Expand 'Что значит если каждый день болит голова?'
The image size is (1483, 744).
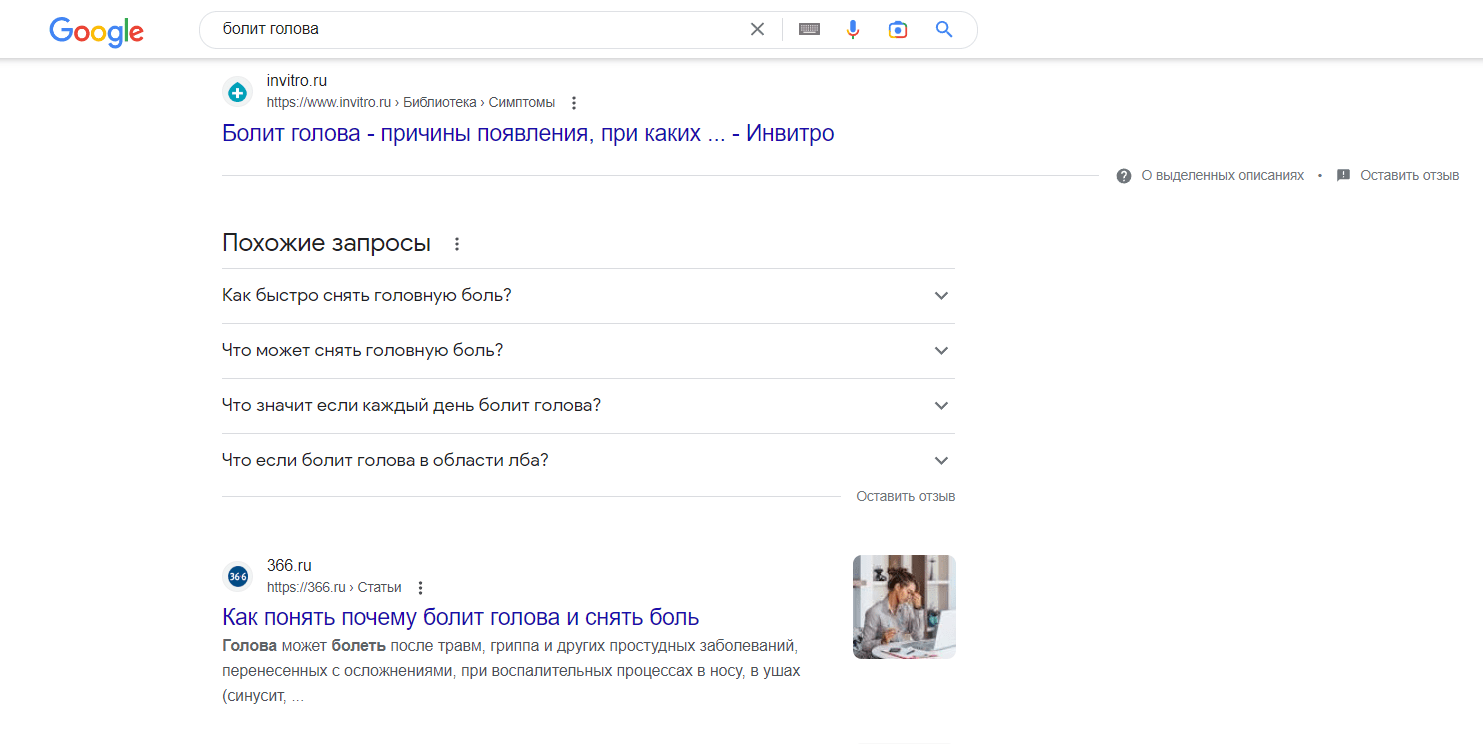[x=587, y=406]
